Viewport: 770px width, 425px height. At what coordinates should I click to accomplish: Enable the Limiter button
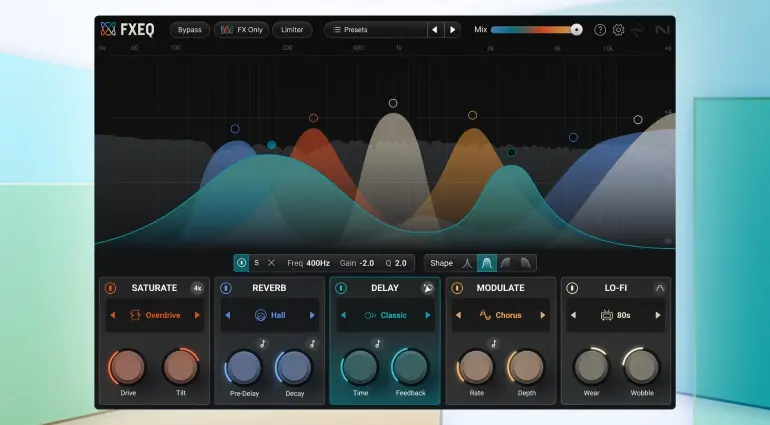point(292,30)
